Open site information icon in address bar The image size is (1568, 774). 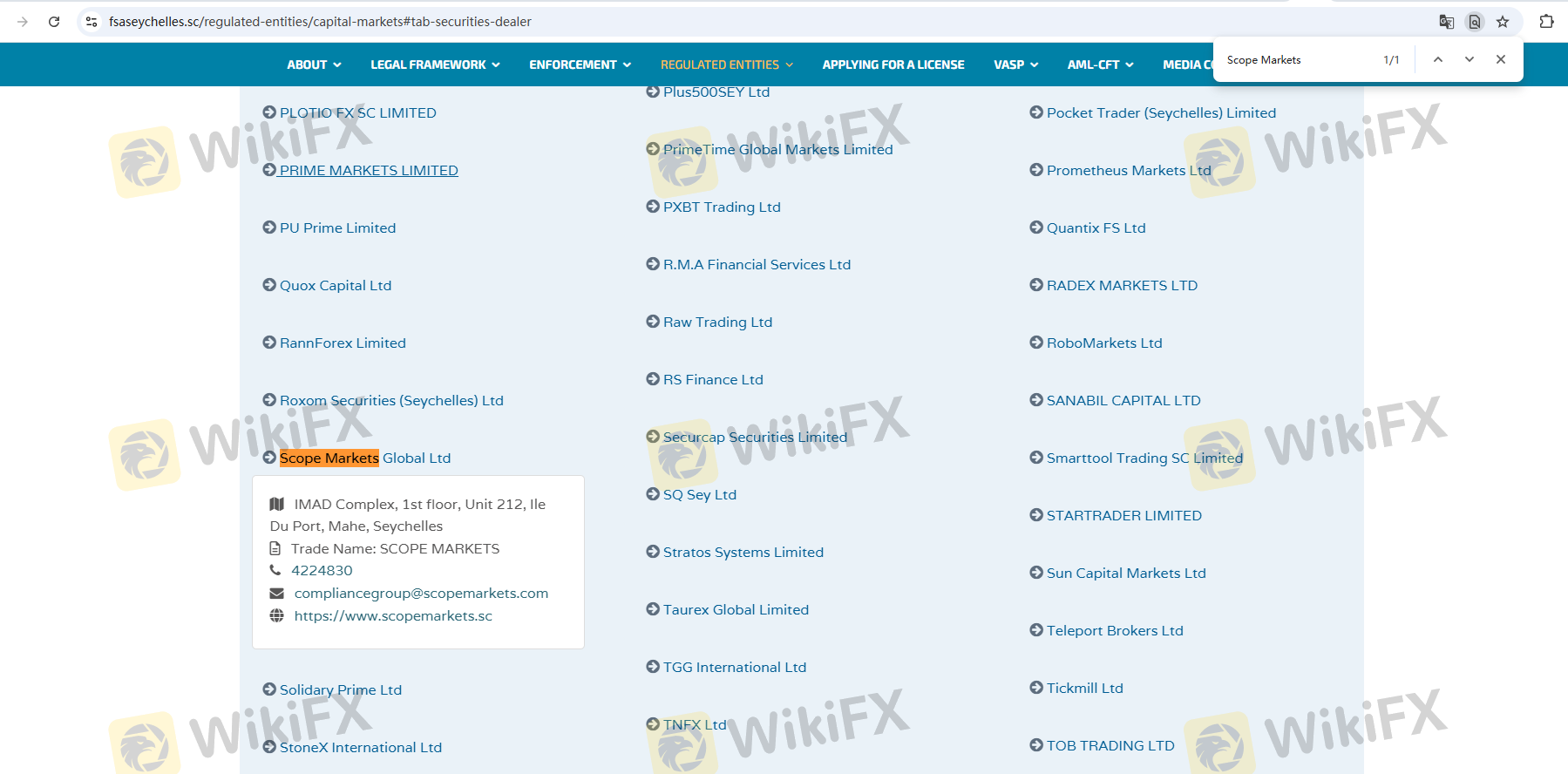pyautogui.click(x=92, y=22)
